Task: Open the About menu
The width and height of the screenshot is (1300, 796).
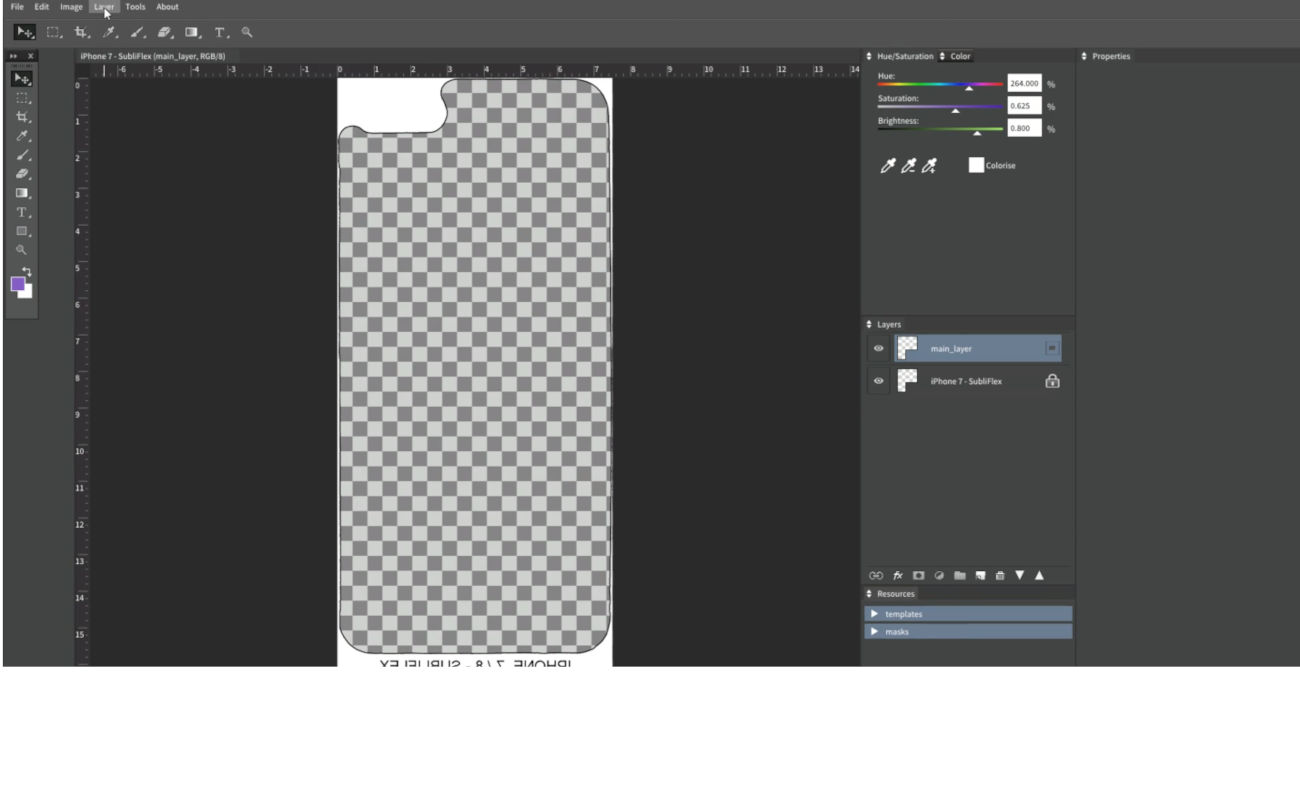Action: (167, 7)
